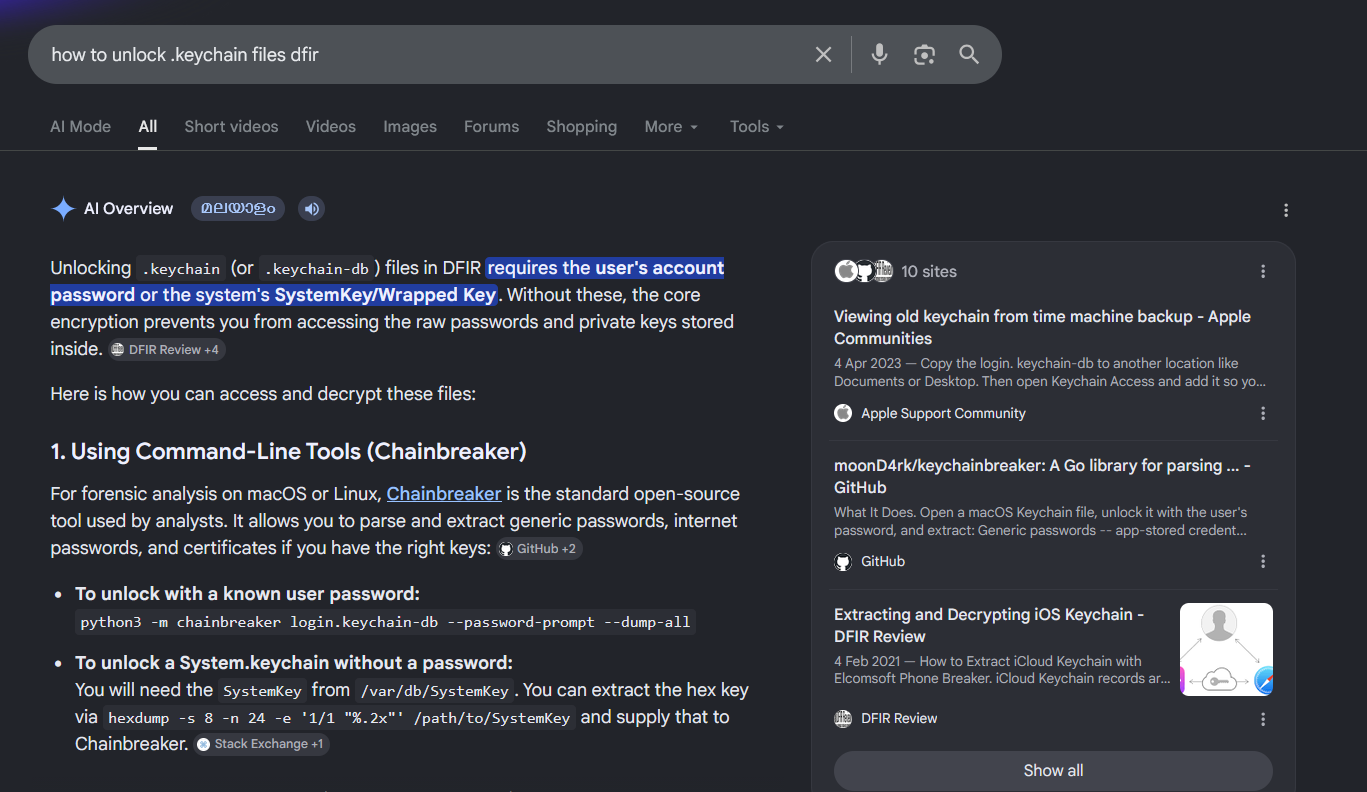Viewport: 1367px width, 792px height.
Task: Click DFIR Review +4 source chip
Action: pyautogui.click(x=166, y=350)
